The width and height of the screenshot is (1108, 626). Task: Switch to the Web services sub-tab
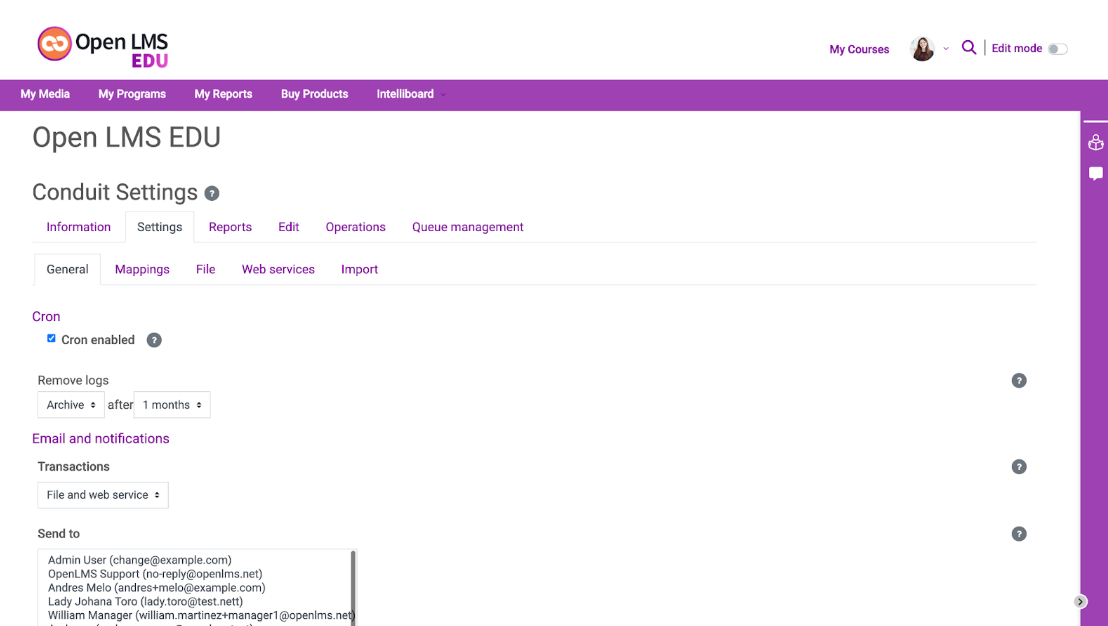coord(278,269)
